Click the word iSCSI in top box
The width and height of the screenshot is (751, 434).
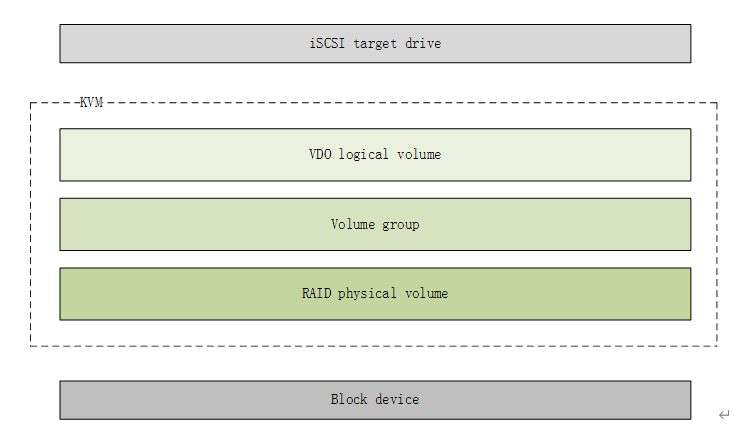(x=327, y=43)
